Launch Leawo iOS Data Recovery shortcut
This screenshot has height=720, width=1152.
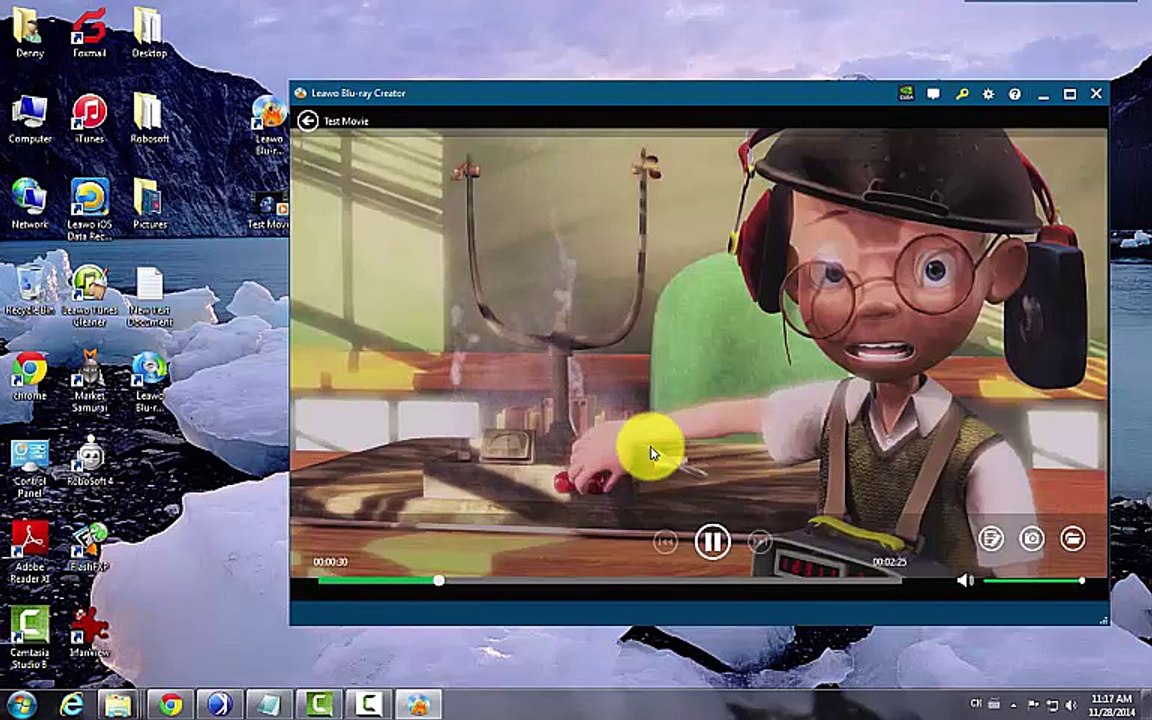(x=89, y=209)
